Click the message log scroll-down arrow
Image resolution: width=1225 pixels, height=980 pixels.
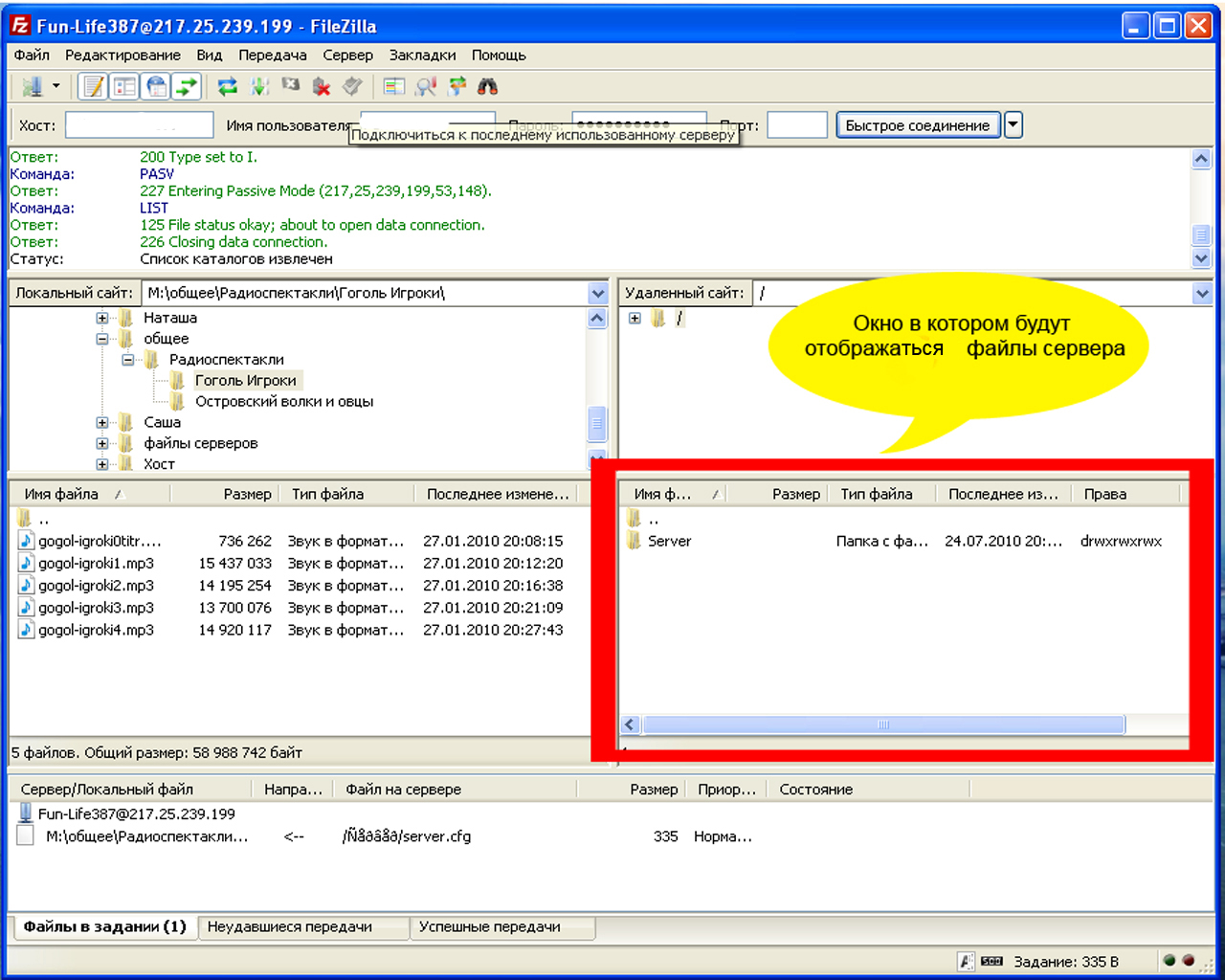[x=1202, y=258]
